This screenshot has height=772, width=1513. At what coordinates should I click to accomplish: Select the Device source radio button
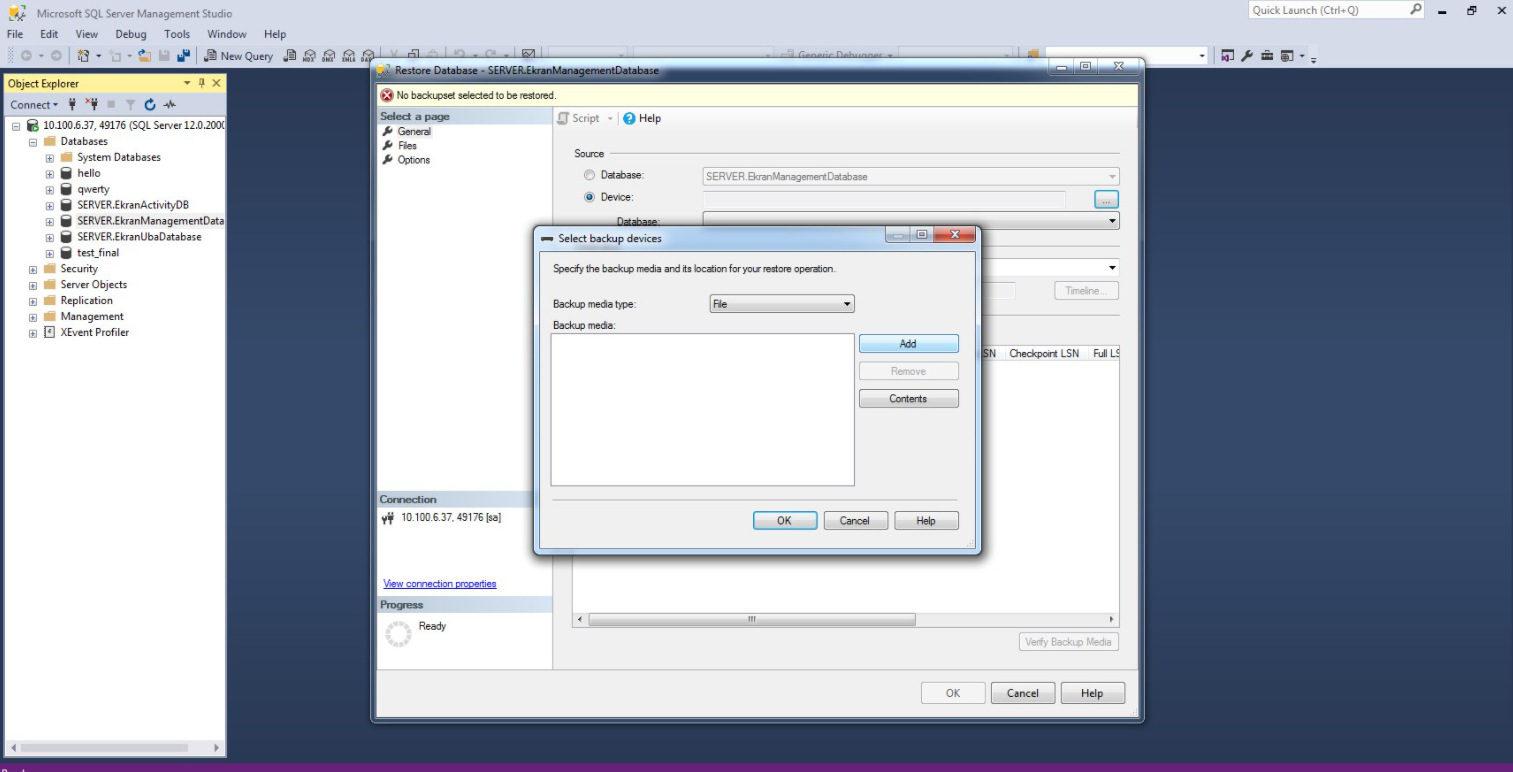[590, 197]
